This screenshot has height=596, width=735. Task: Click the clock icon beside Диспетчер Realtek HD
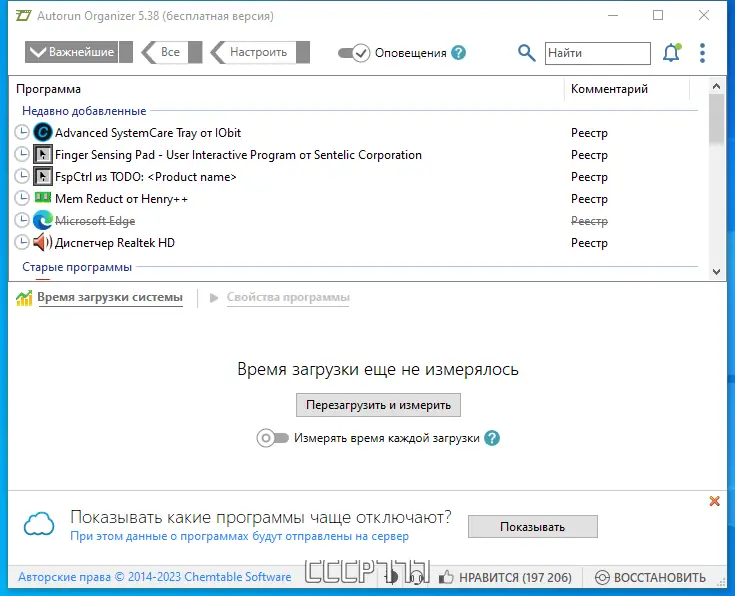[x=22, y=243]
